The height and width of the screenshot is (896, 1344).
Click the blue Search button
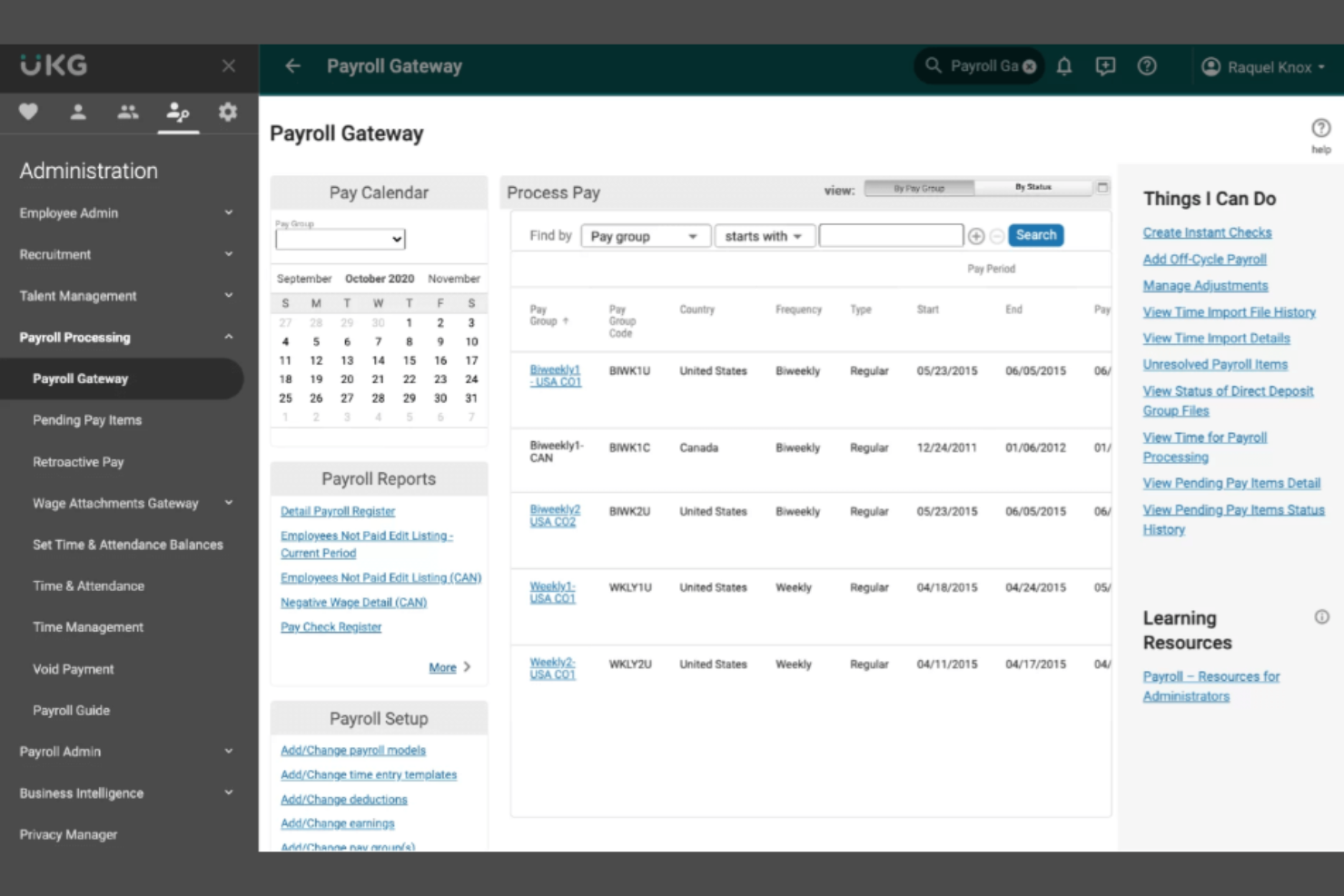pyautogui.click(x=1035, y=235)
